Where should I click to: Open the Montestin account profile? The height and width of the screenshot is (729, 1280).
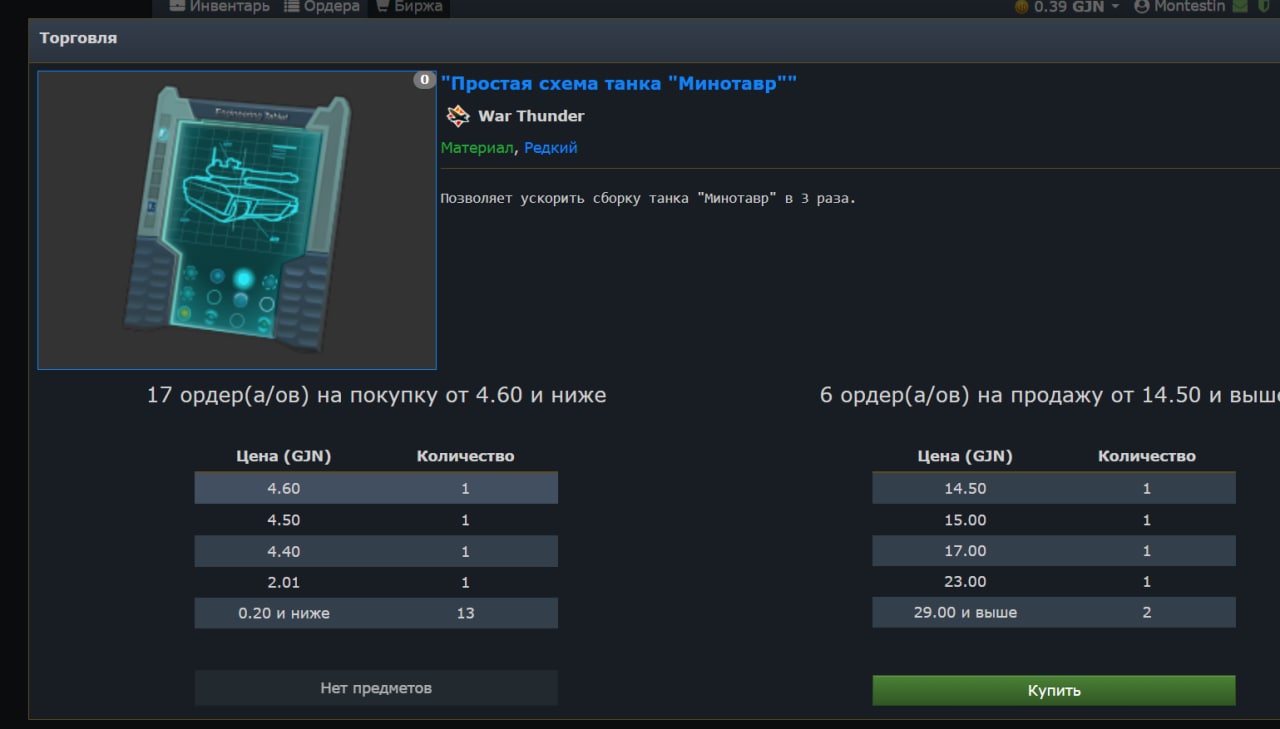tap(1180, 7)
